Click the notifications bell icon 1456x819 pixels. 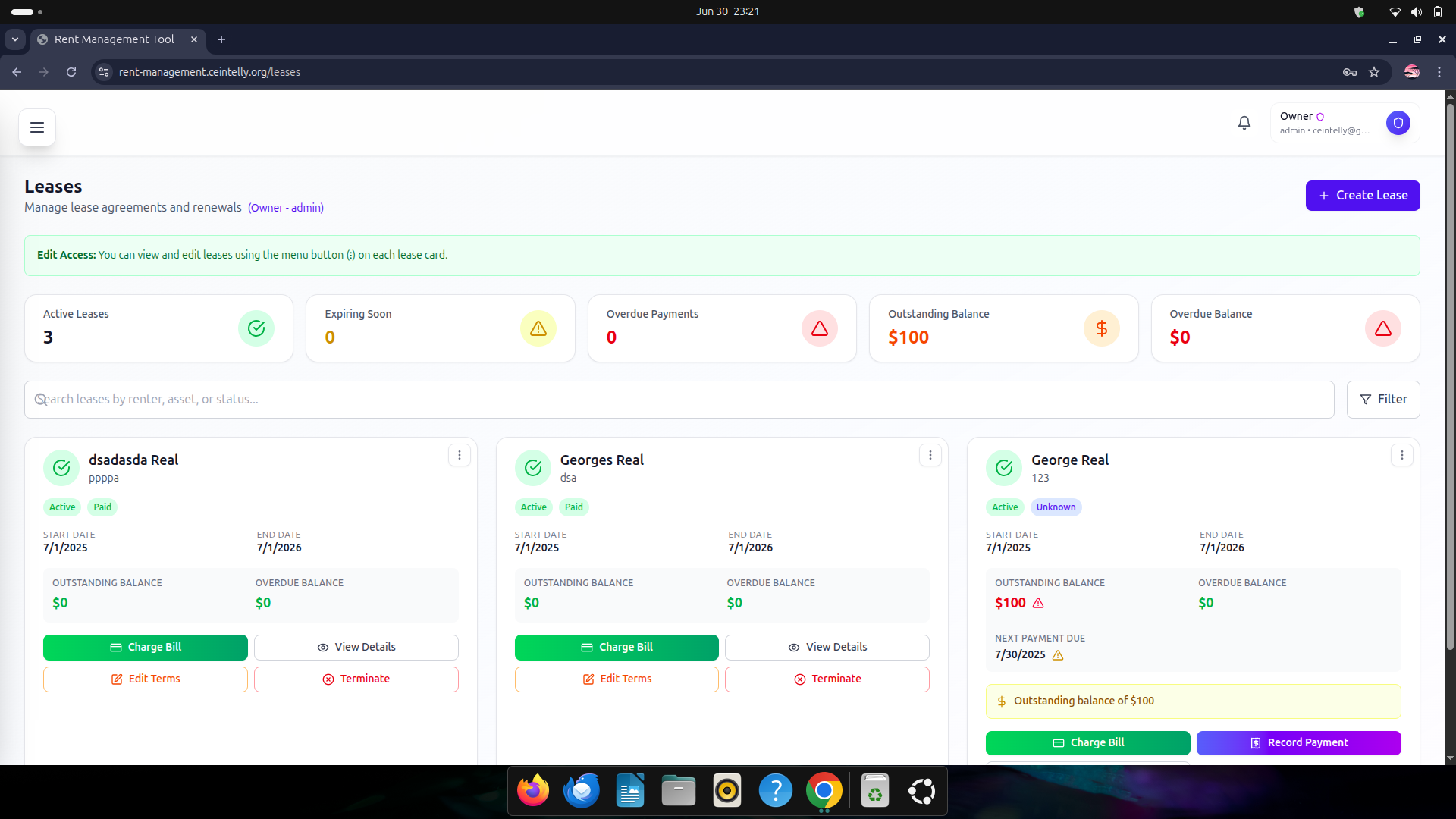1244,123
